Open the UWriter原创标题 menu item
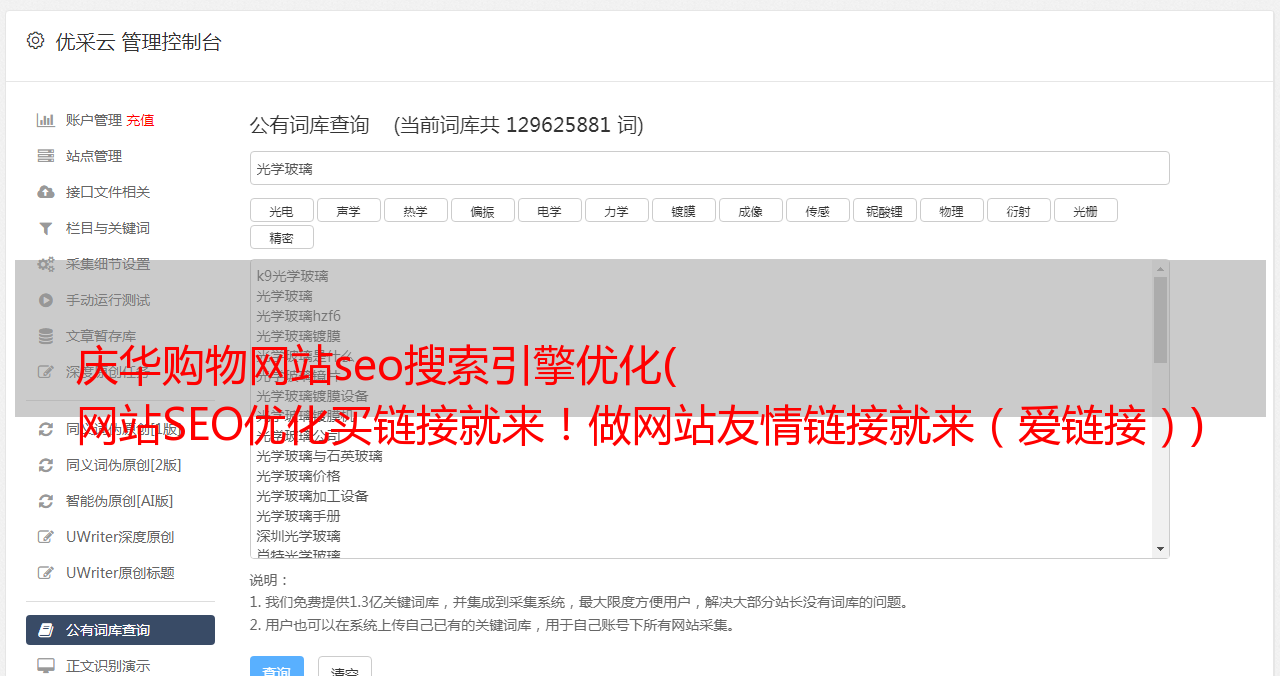This screenshot has height=676, width=1280. pyautogui.click(x=120, y=573)
